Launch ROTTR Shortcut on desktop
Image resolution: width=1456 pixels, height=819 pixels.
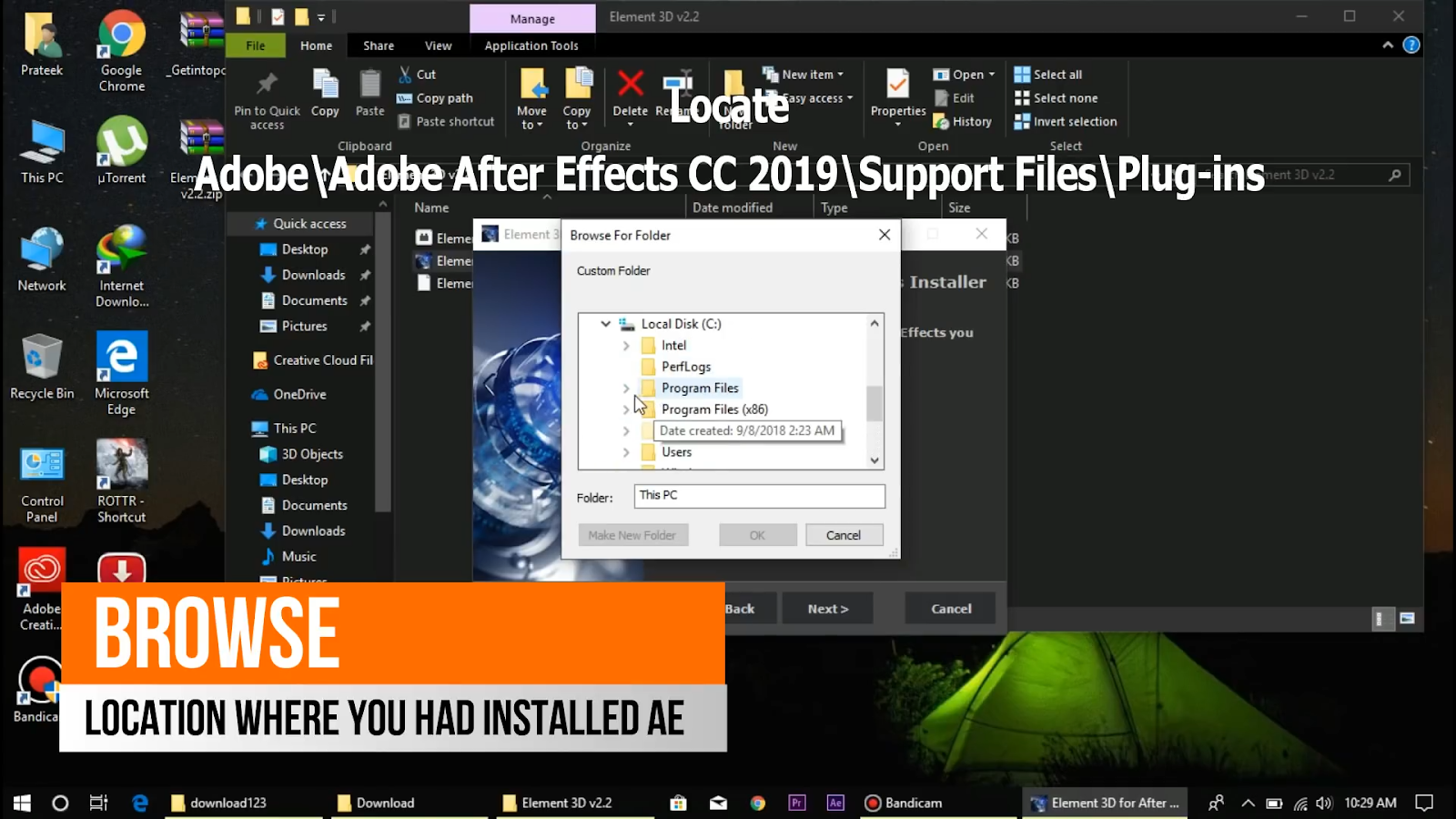122,482
